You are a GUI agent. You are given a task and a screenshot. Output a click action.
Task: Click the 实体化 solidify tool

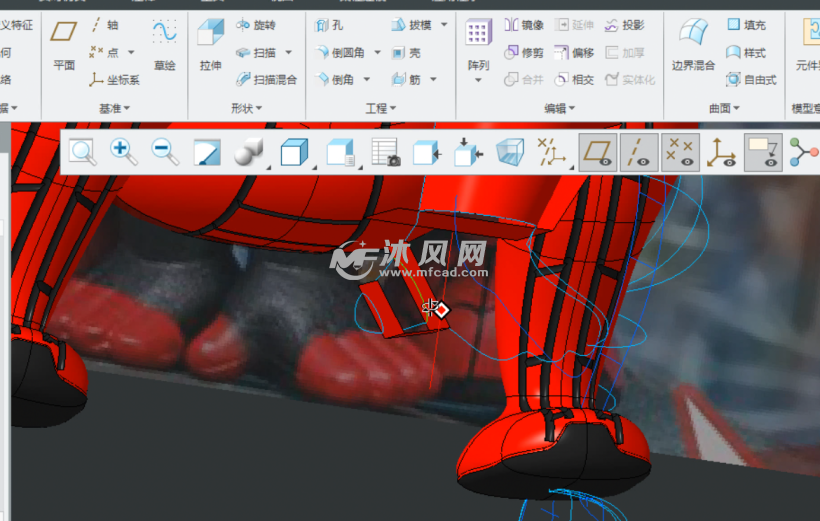630,80
